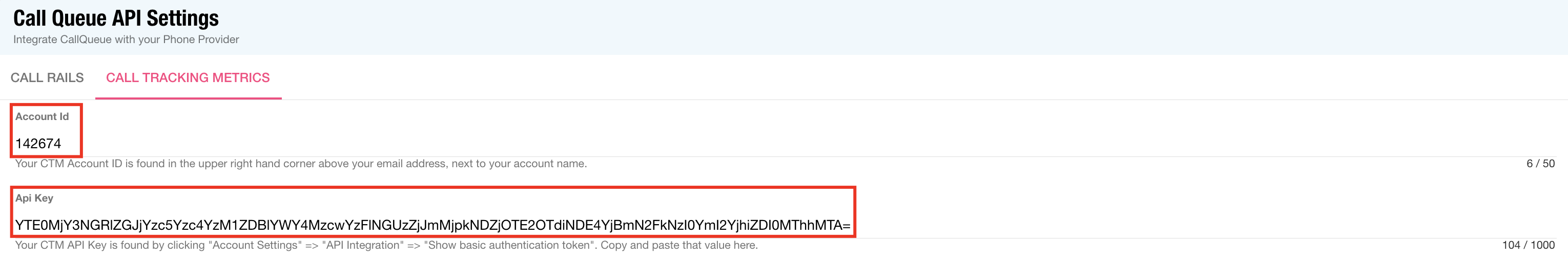Viewport: 1568px width, 278px height.
Task: Click the Account Id field label
Action: (42, 116)
